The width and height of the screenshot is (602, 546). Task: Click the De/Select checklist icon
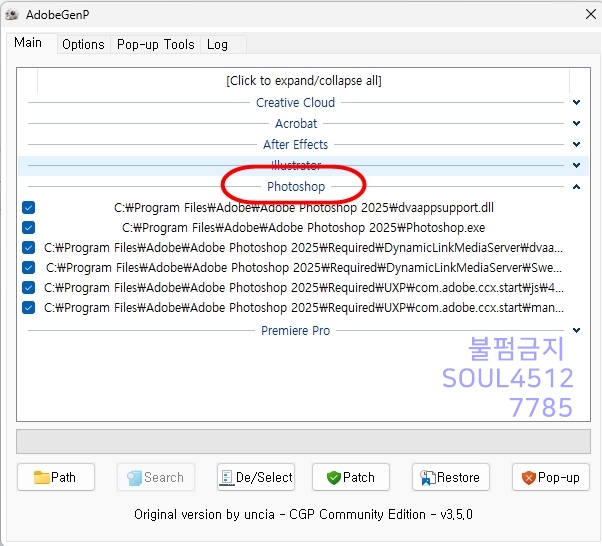(x=226, y=478)
